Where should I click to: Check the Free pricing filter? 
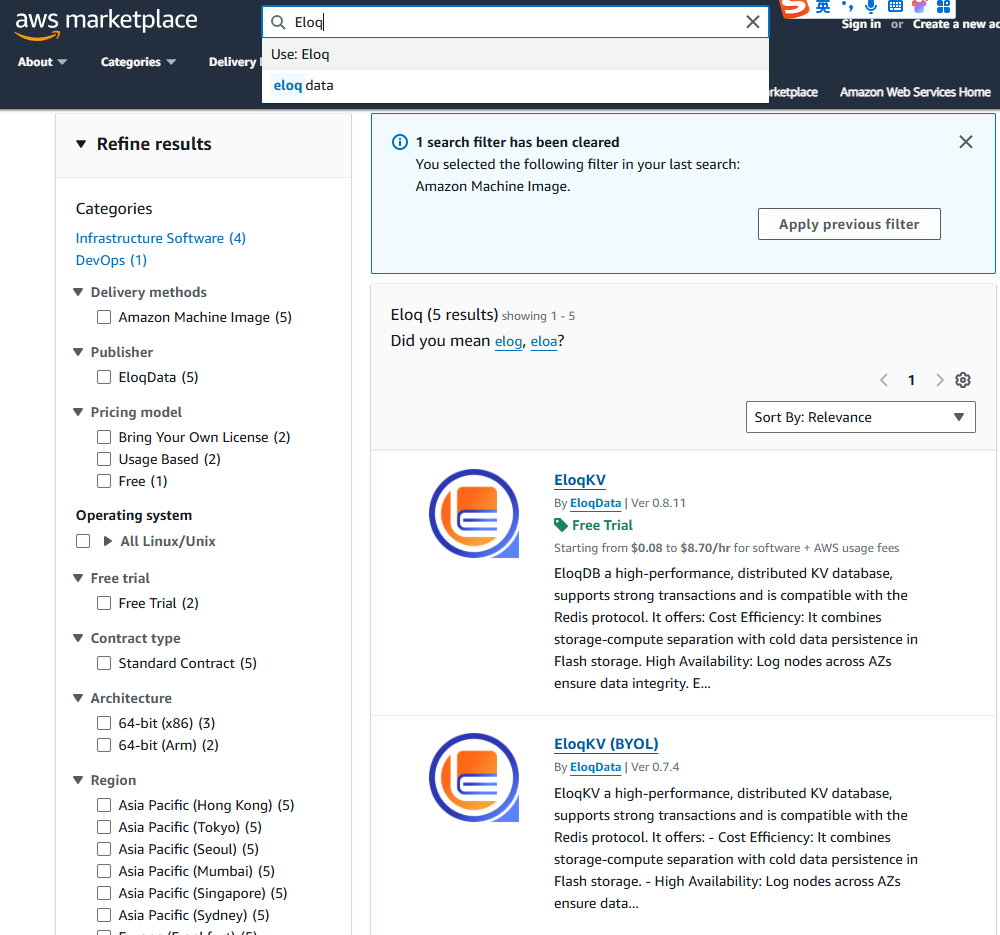[x=104, y=481]
